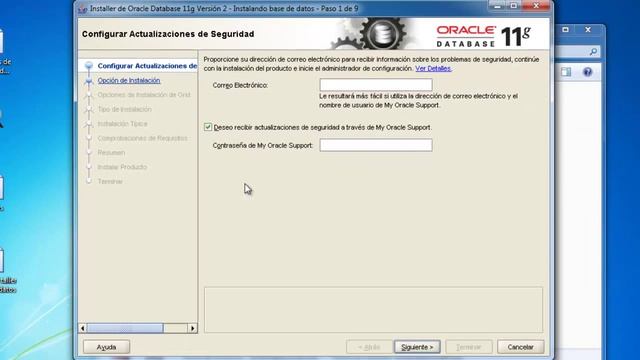
Task: Click the disabled Terminar button
Action: click(x=469, y=347)
